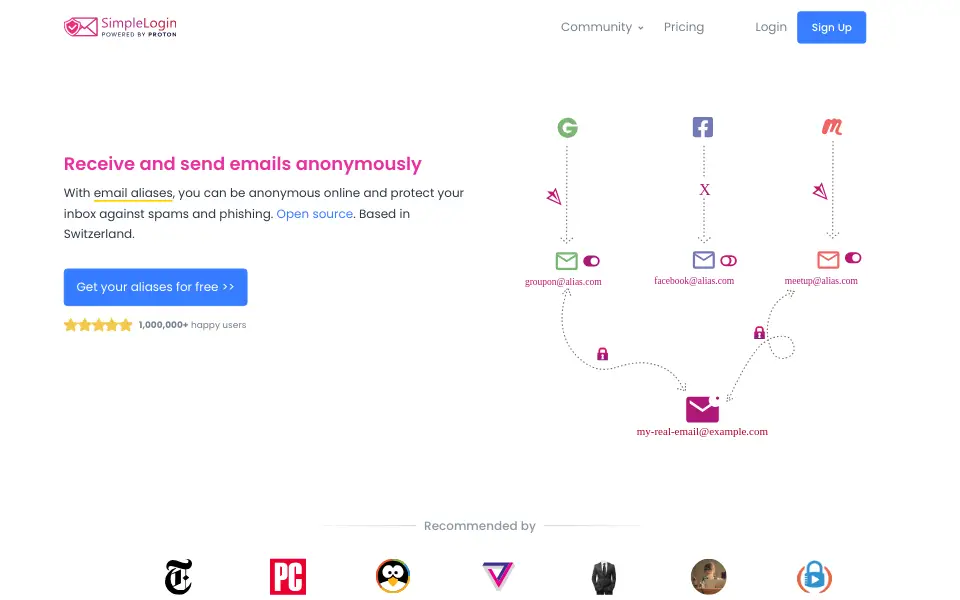Toggle the switch next to groupon alias
Image resolution: width=960 pixels, height=600 pixels.
591,261
